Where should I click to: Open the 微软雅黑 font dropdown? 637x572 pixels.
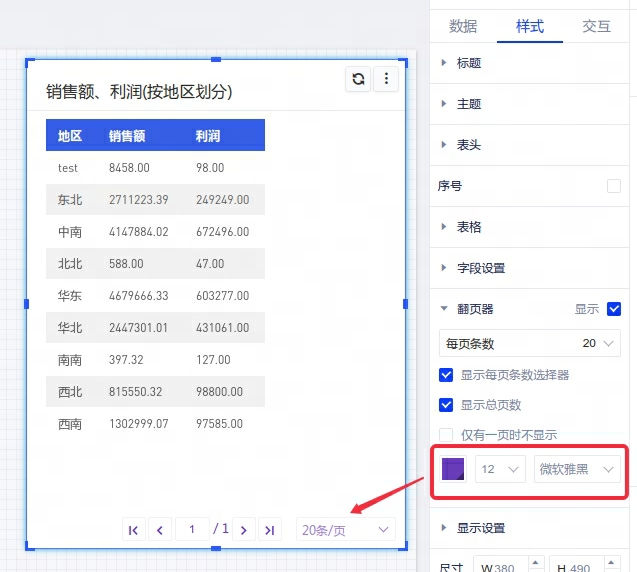click(577, 469)
